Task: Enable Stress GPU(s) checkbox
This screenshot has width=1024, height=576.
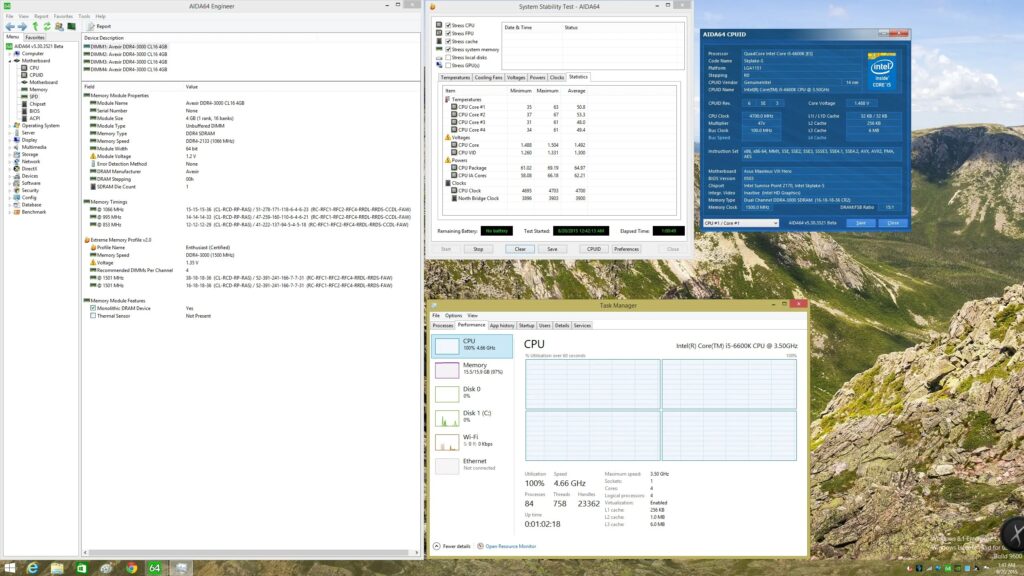Action: pyautogui.click(x=448, y=65)
